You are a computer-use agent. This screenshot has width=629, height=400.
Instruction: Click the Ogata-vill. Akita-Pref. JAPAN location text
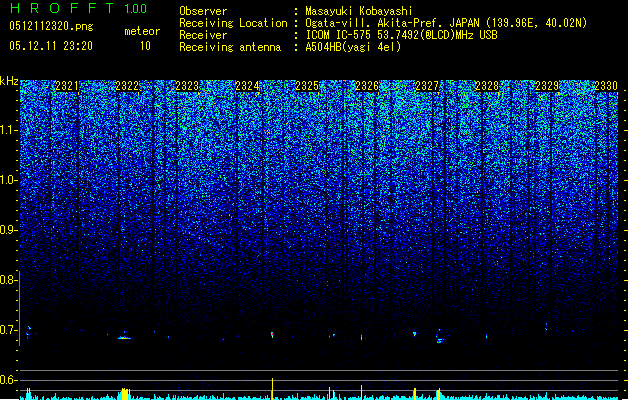point(446,23)
